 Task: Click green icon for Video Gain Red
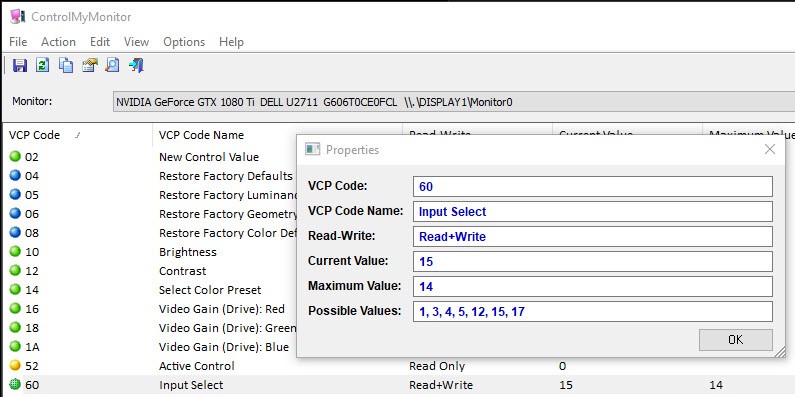[15, 309]
